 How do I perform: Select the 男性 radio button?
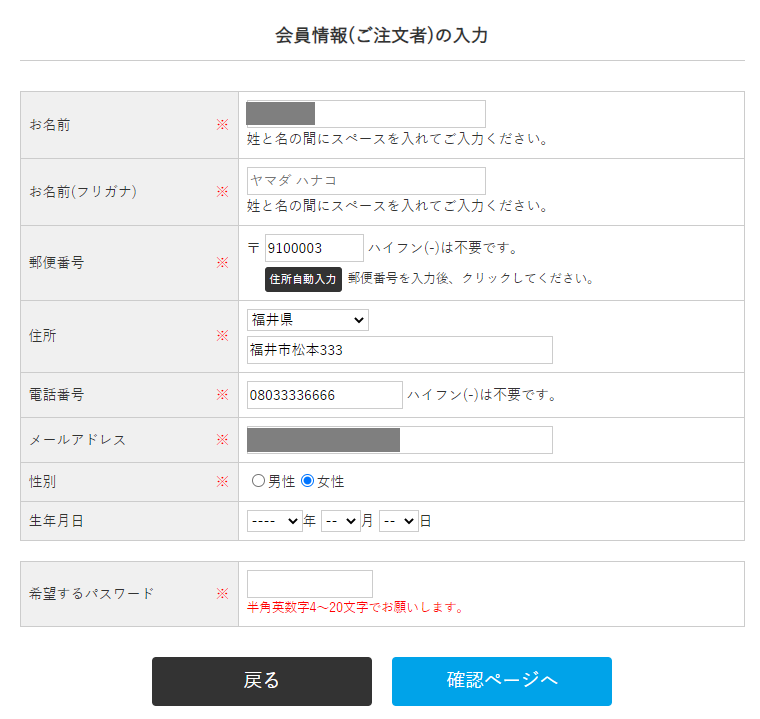pyautogui.click(x=259, y=481)
